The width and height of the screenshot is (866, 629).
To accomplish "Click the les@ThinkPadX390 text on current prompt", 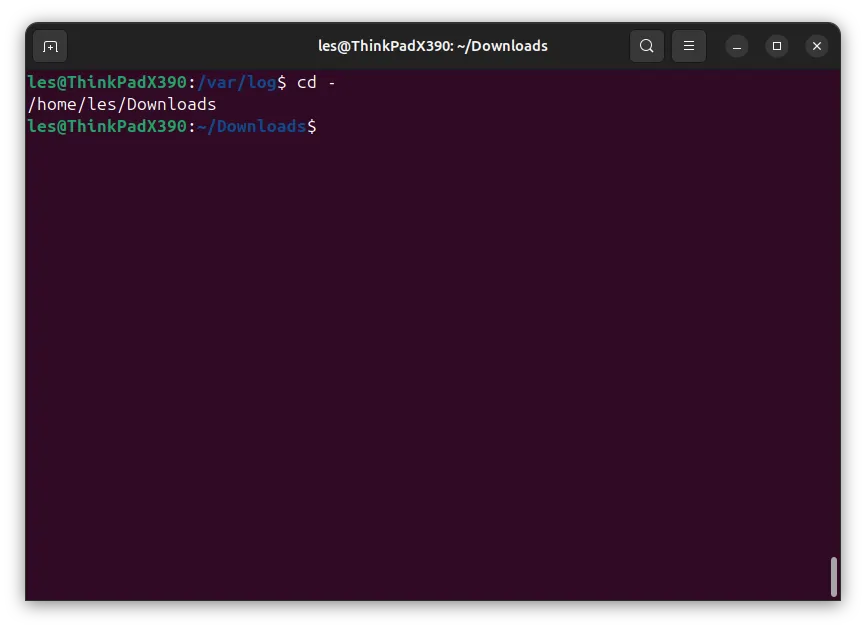I will tap(107, 126).
